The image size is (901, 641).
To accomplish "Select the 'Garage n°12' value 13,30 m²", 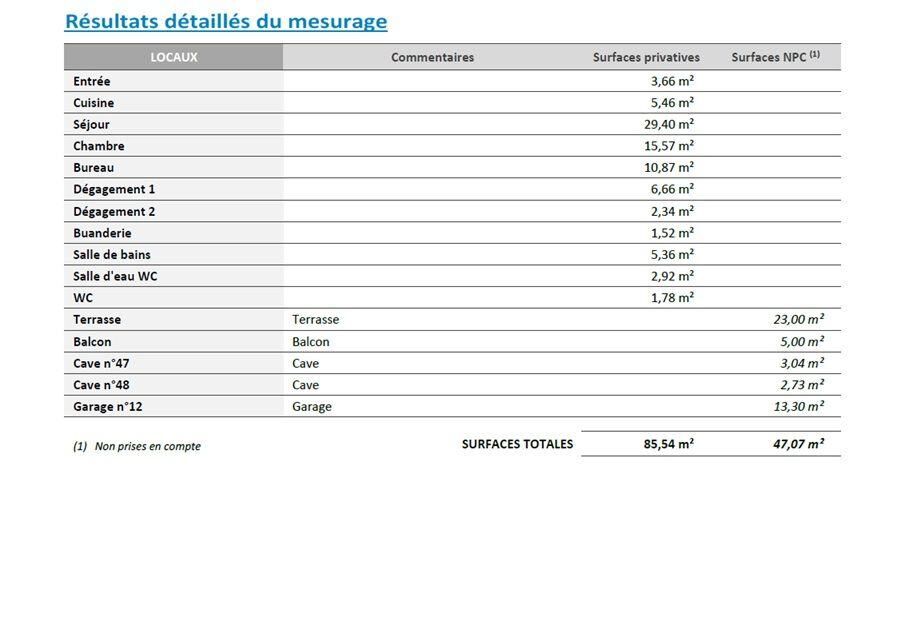I will (798, 407).
